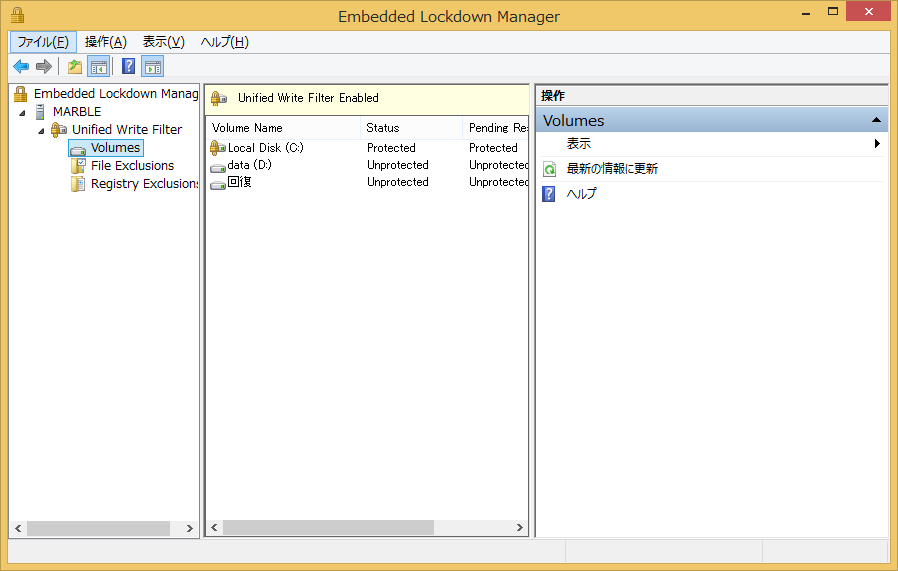Select Volumes in the tree
This screenshot has height=571, width=898.
point(115,148)
